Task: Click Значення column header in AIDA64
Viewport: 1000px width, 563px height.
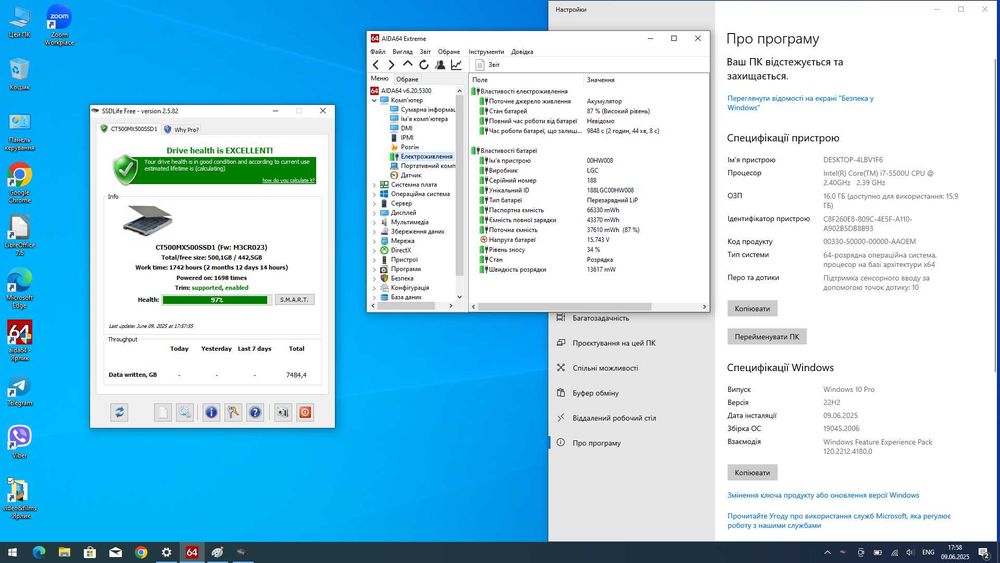Action: (601, 80)
